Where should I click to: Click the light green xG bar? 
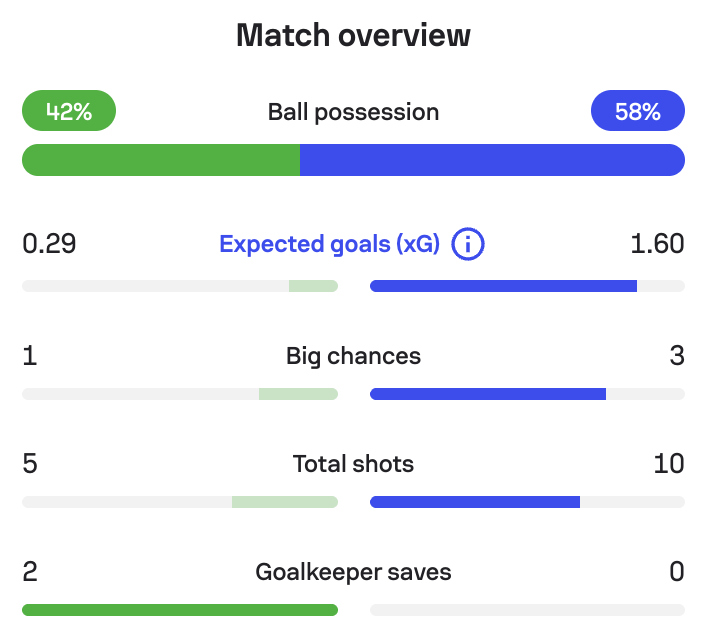tap(313, 286)
